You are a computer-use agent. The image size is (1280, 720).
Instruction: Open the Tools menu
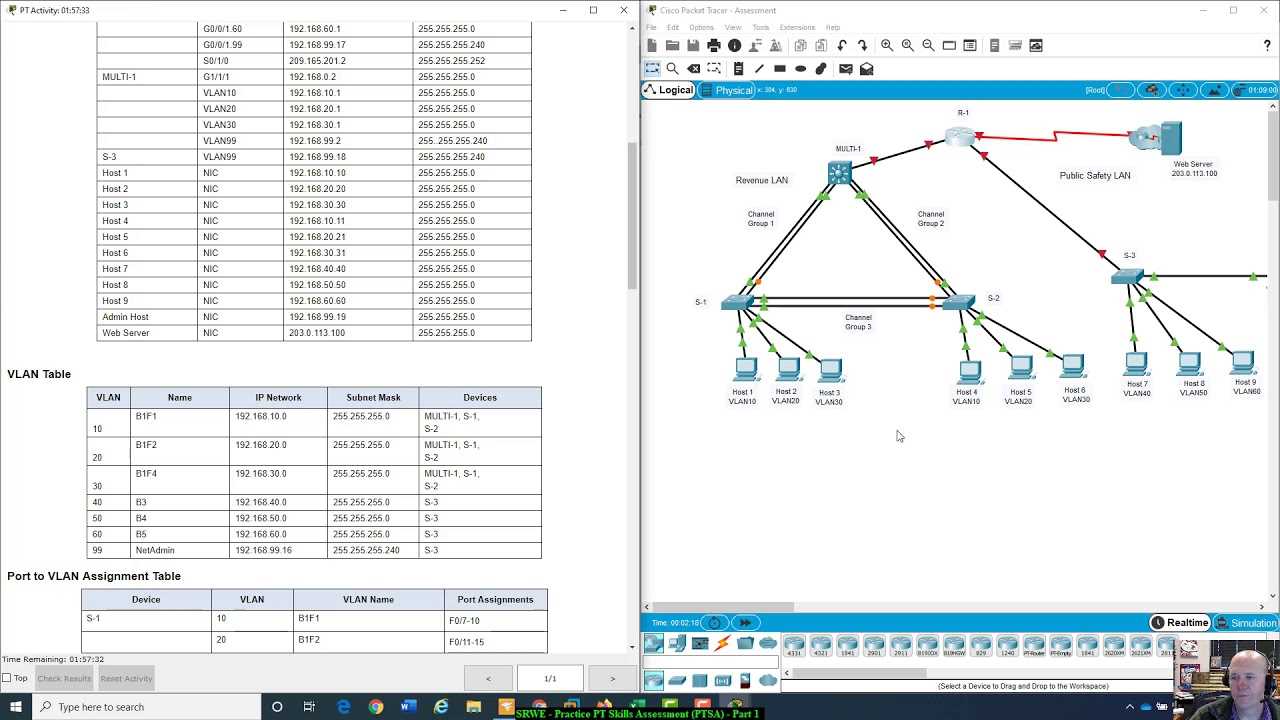(x=761, y=27)
